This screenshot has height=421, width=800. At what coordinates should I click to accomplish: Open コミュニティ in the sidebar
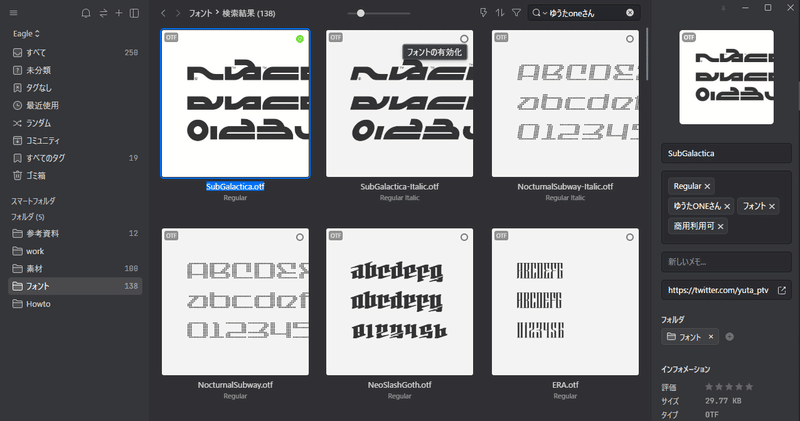click(x=75, y=140)
